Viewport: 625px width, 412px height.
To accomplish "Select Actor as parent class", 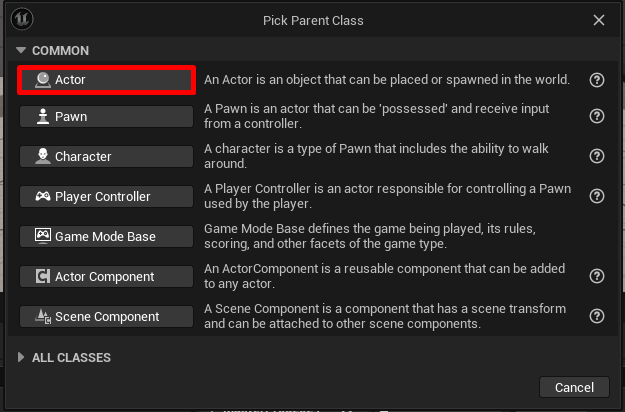I will (x=106, y=80).
